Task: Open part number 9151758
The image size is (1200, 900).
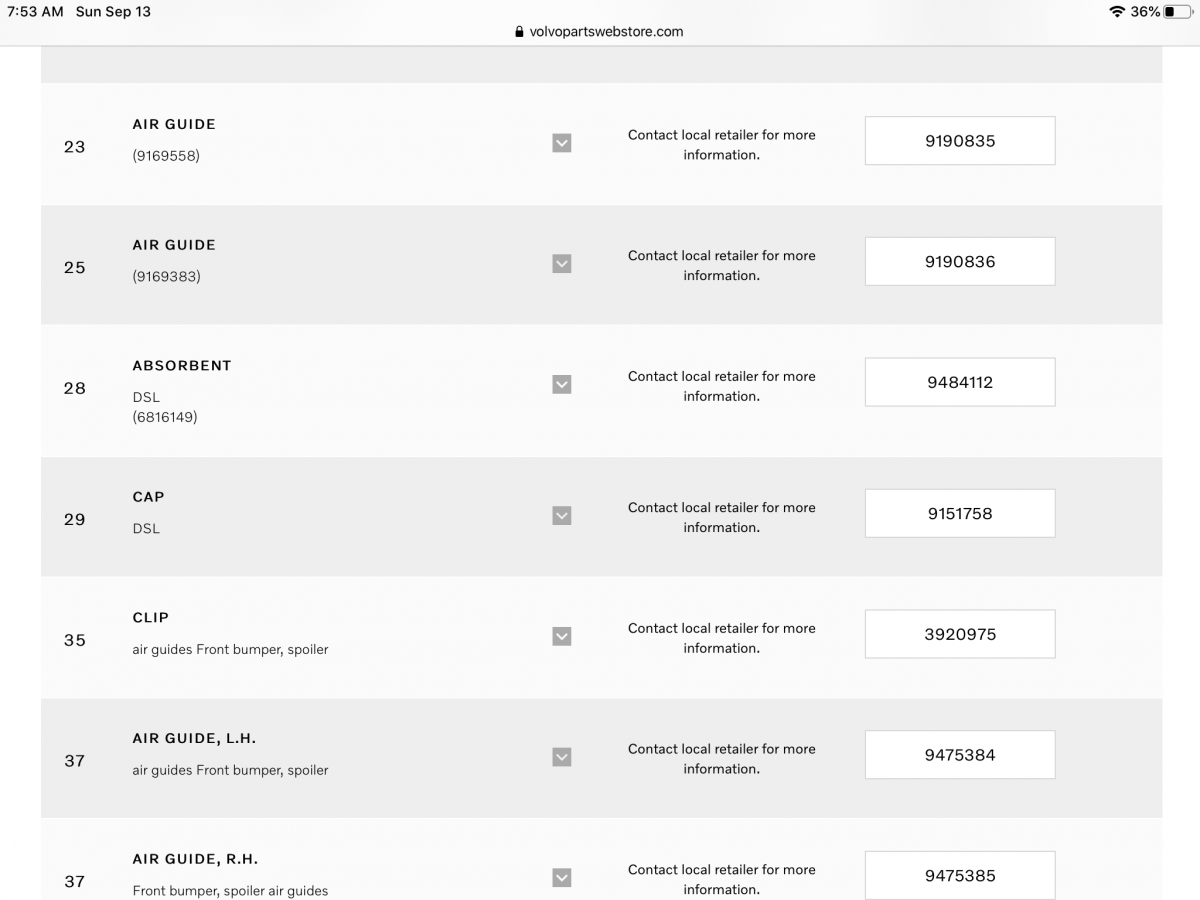Action: [960, 514]
